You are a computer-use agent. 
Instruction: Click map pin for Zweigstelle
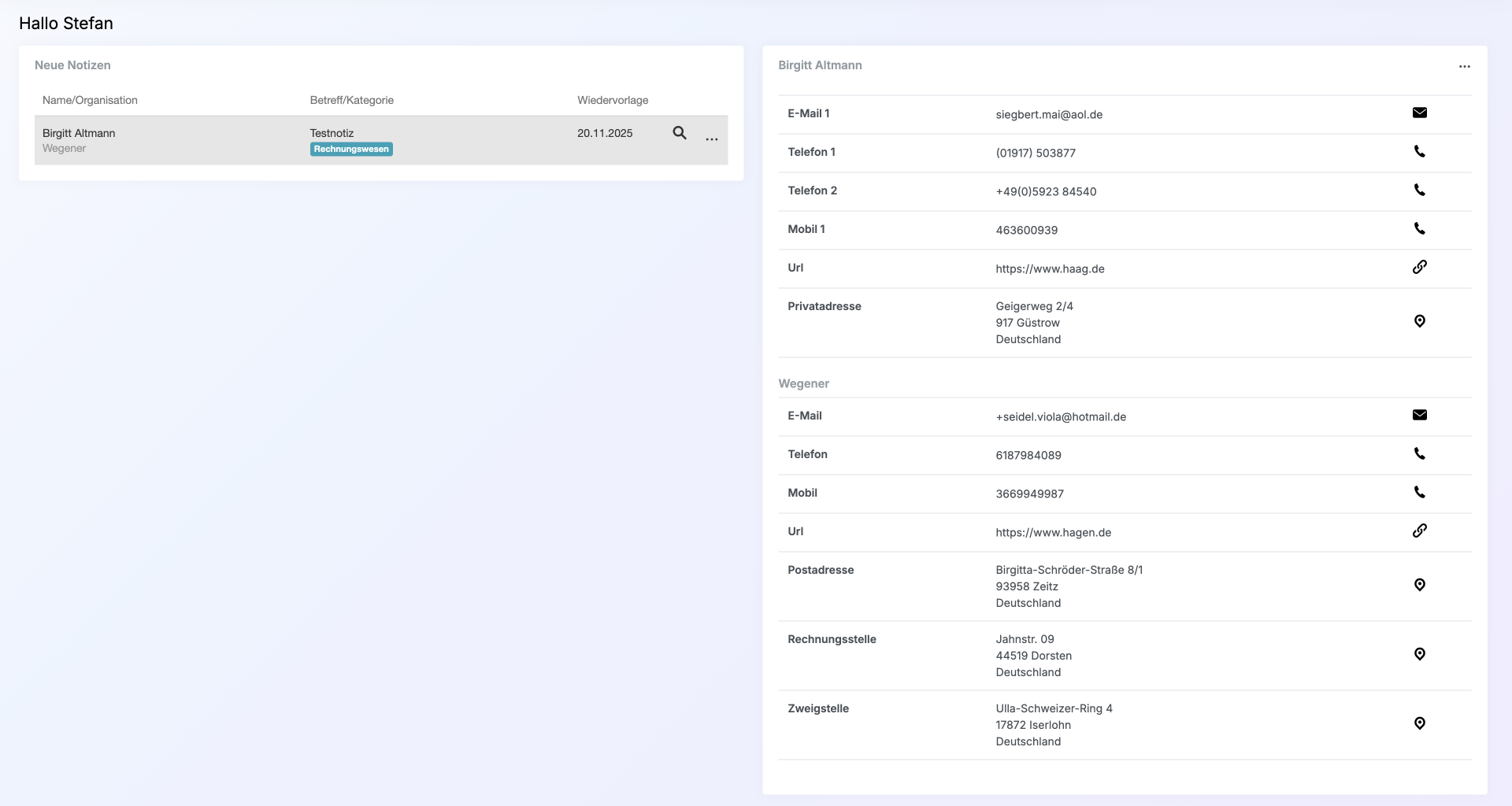[1419, 723]
